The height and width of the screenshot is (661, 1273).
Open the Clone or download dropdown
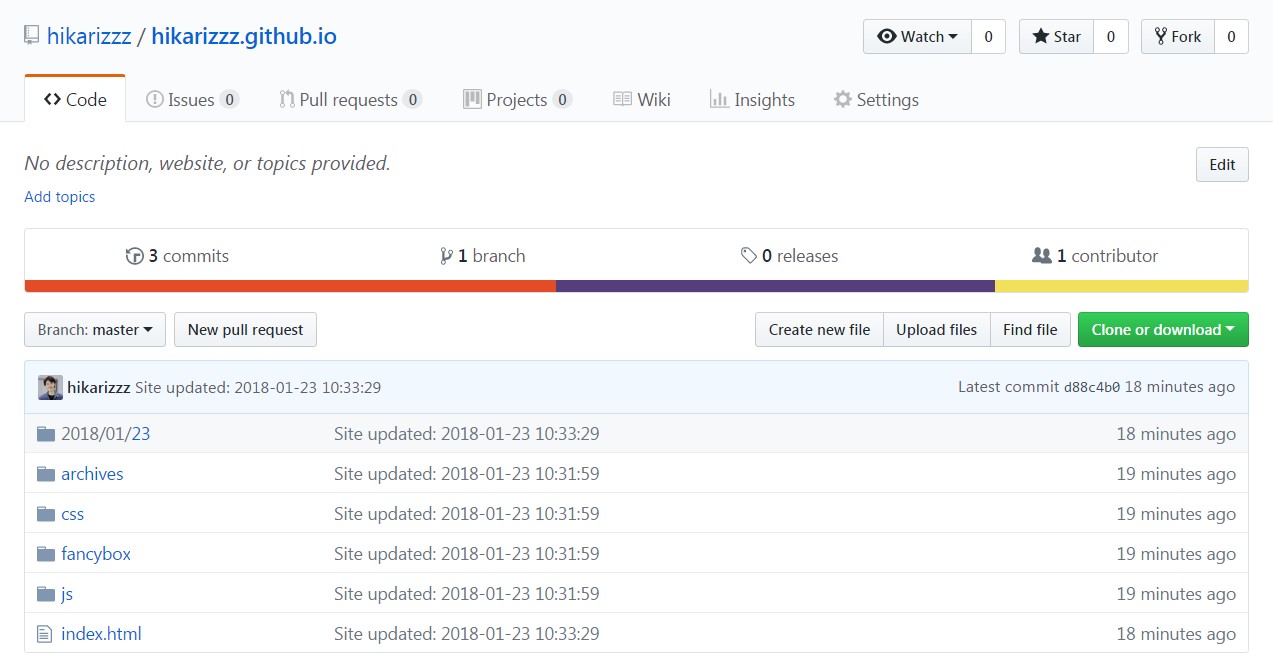tap(1163, 329)
